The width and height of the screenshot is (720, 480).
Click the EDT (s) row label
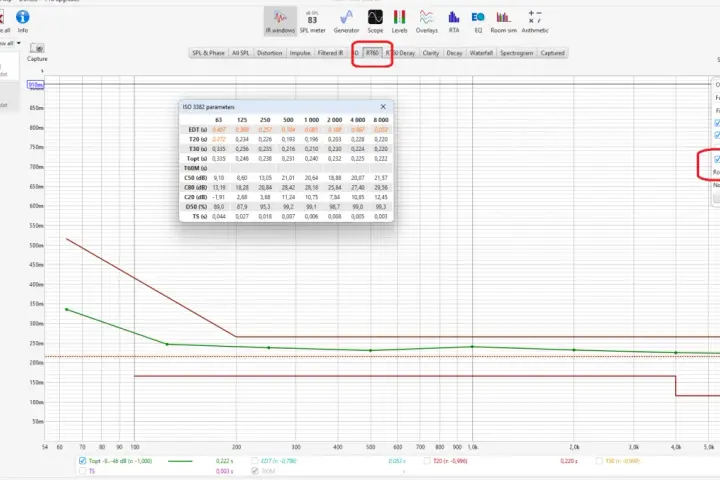[198, 130]
